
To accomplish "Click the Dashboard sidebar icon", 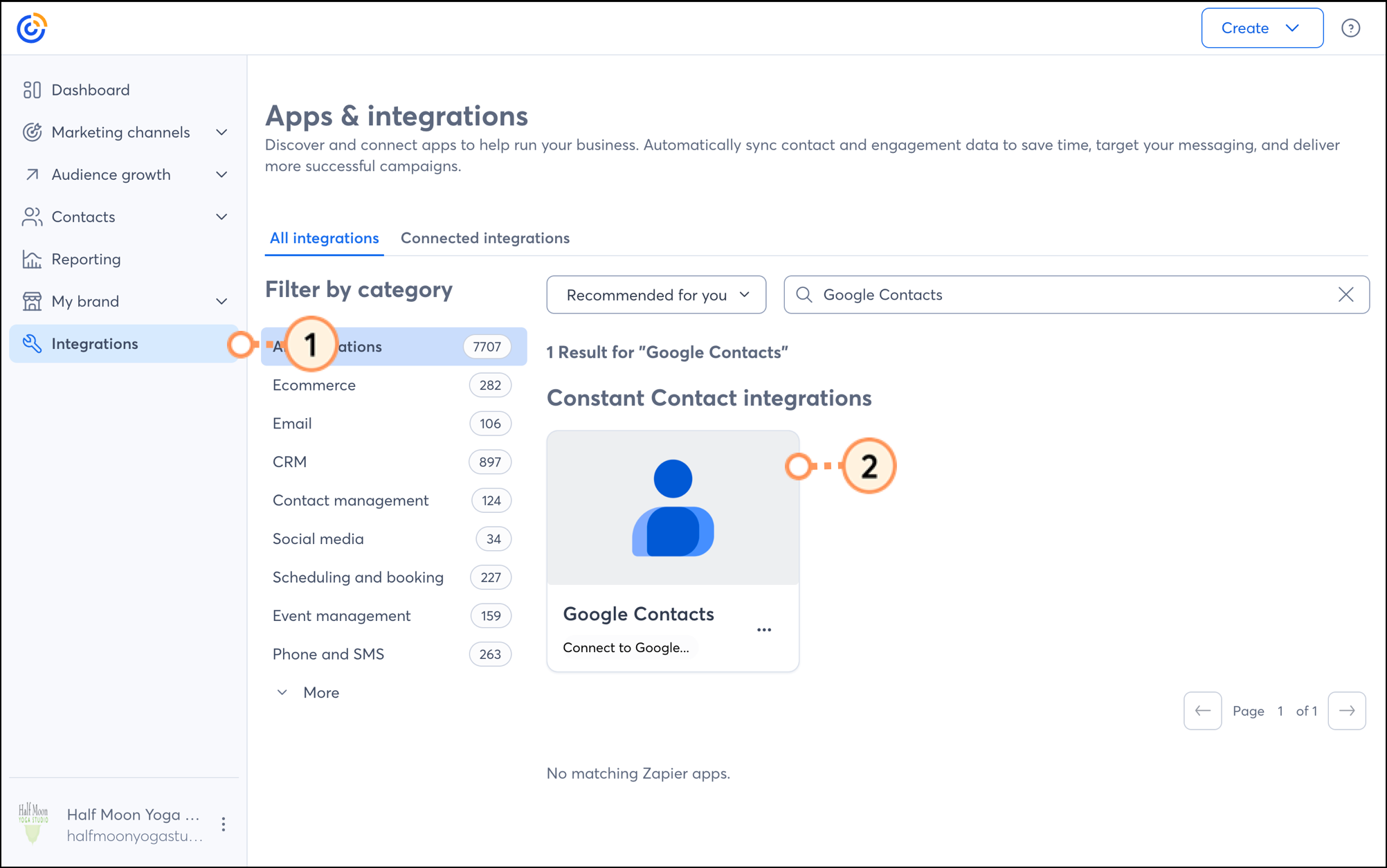I will 32,90.
